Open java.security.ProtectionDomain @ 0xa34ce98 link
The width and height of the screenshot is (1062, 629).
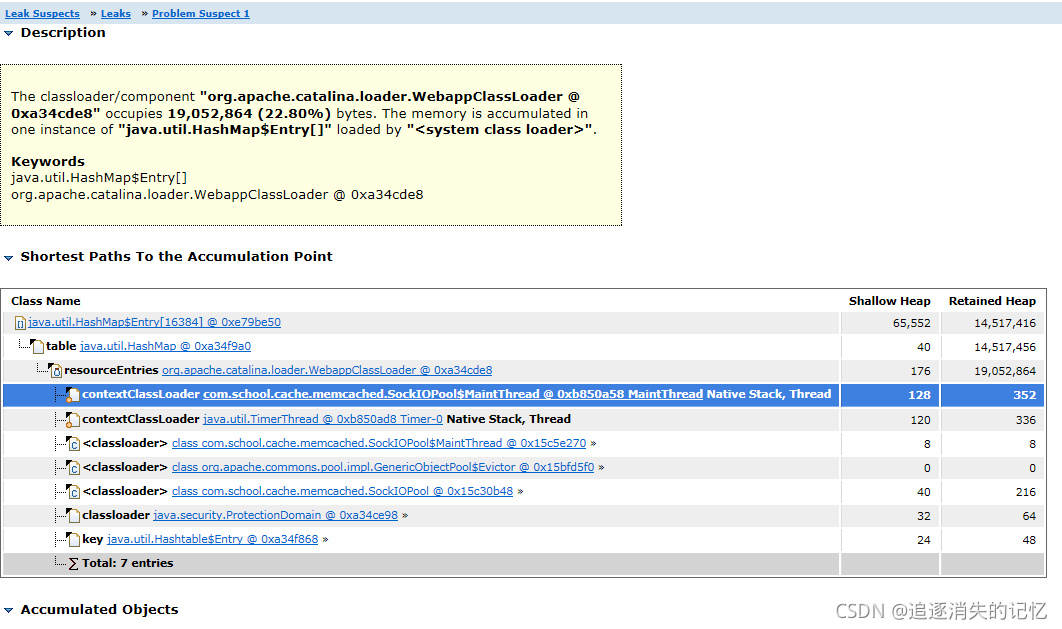coord(276,515)
